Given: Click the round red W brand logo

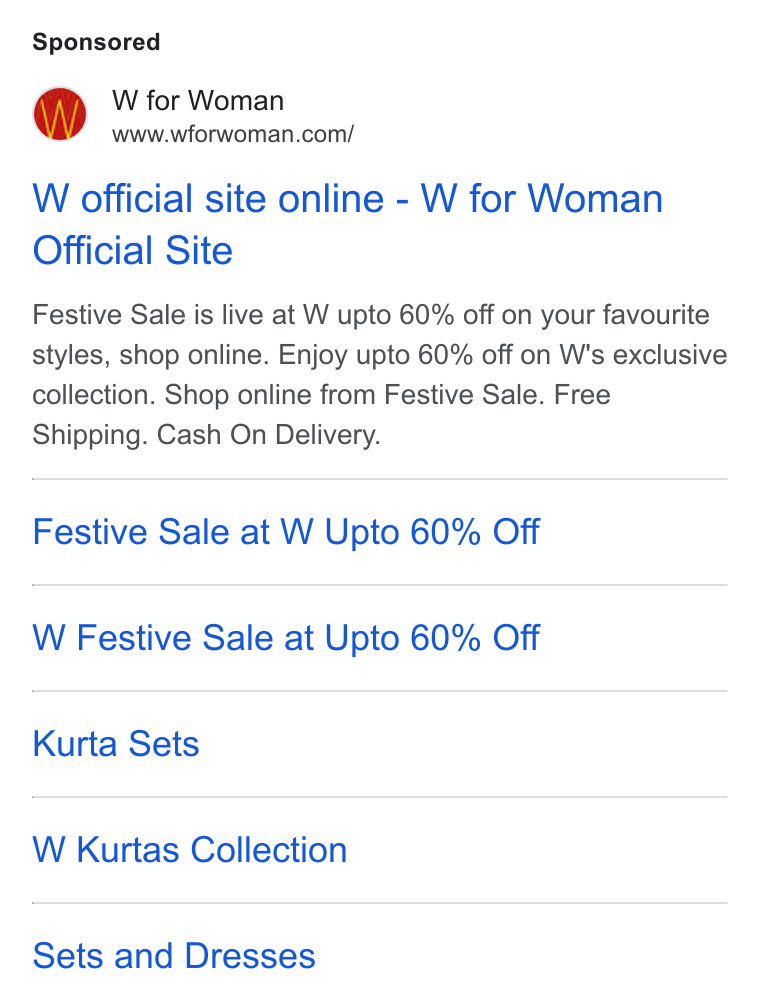Looking at the screenshot, I should tap(60, 114).
